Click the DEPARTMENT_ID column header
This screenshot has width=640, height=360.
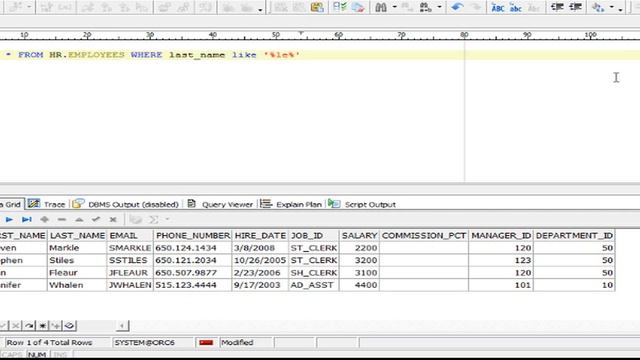pyautogui.click(x=574, y=236)
